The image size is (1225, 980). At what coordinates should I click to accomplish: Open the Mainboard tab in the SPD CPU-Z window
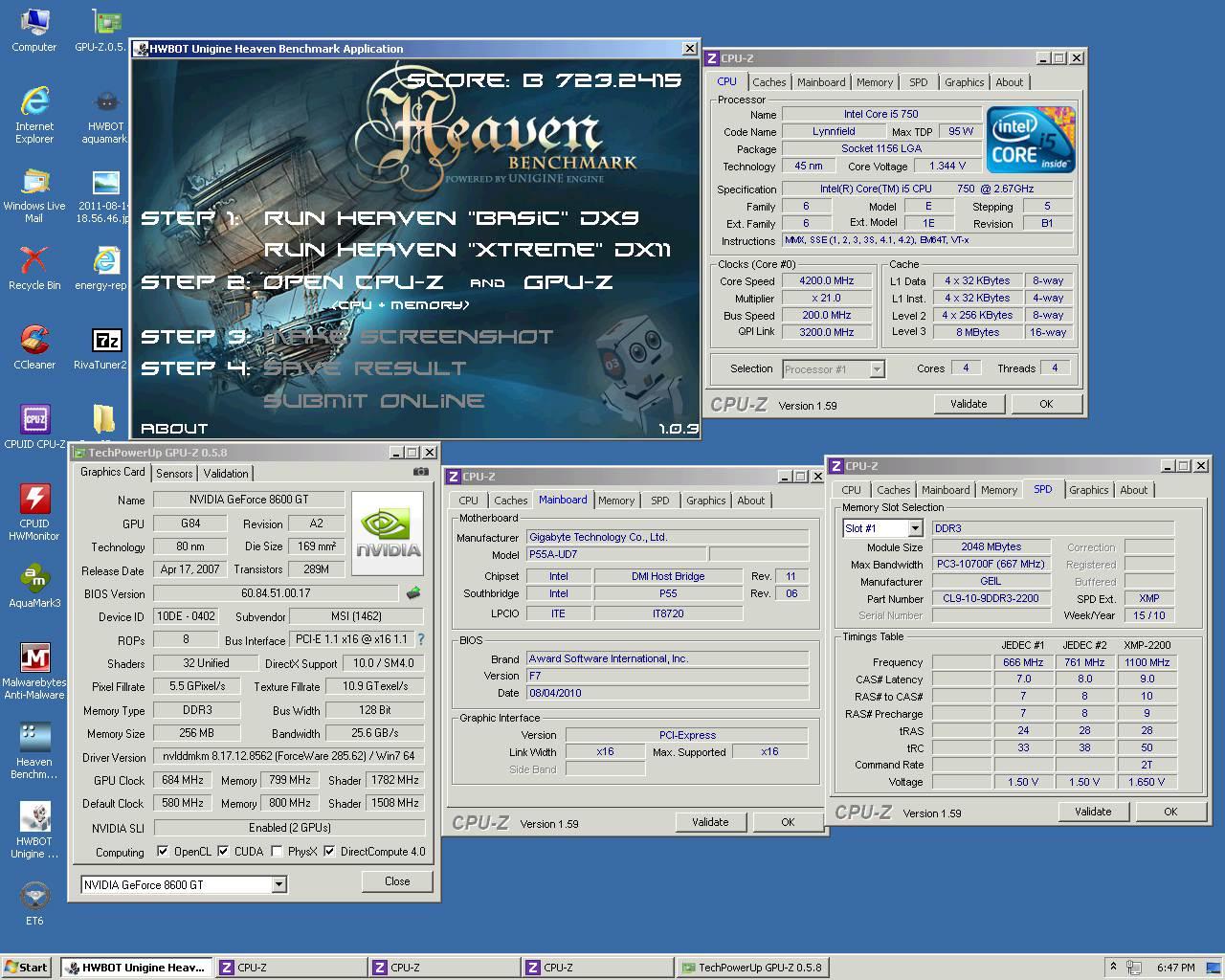pyautogui.click(x=946, y=490)
